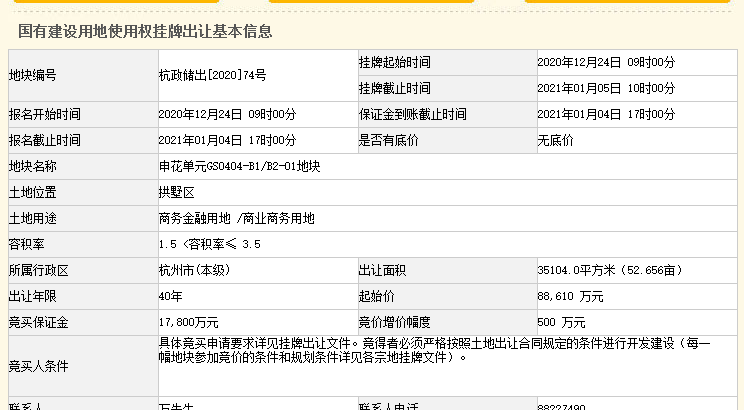Click the 报名截止时间 date value
The height and width of the screenshot is (410, 744).
click(227, 140)
